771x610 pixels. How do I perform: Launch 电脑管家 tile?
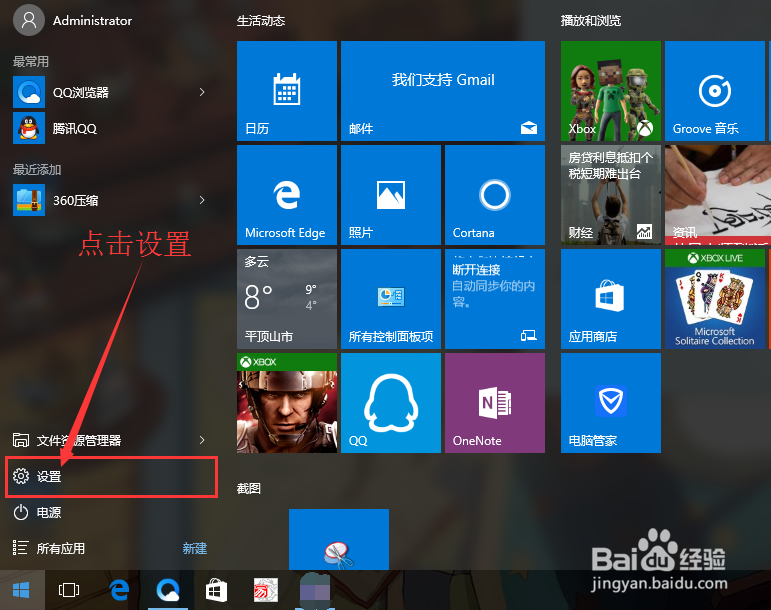pyautogui.click(x=611, y=403)
